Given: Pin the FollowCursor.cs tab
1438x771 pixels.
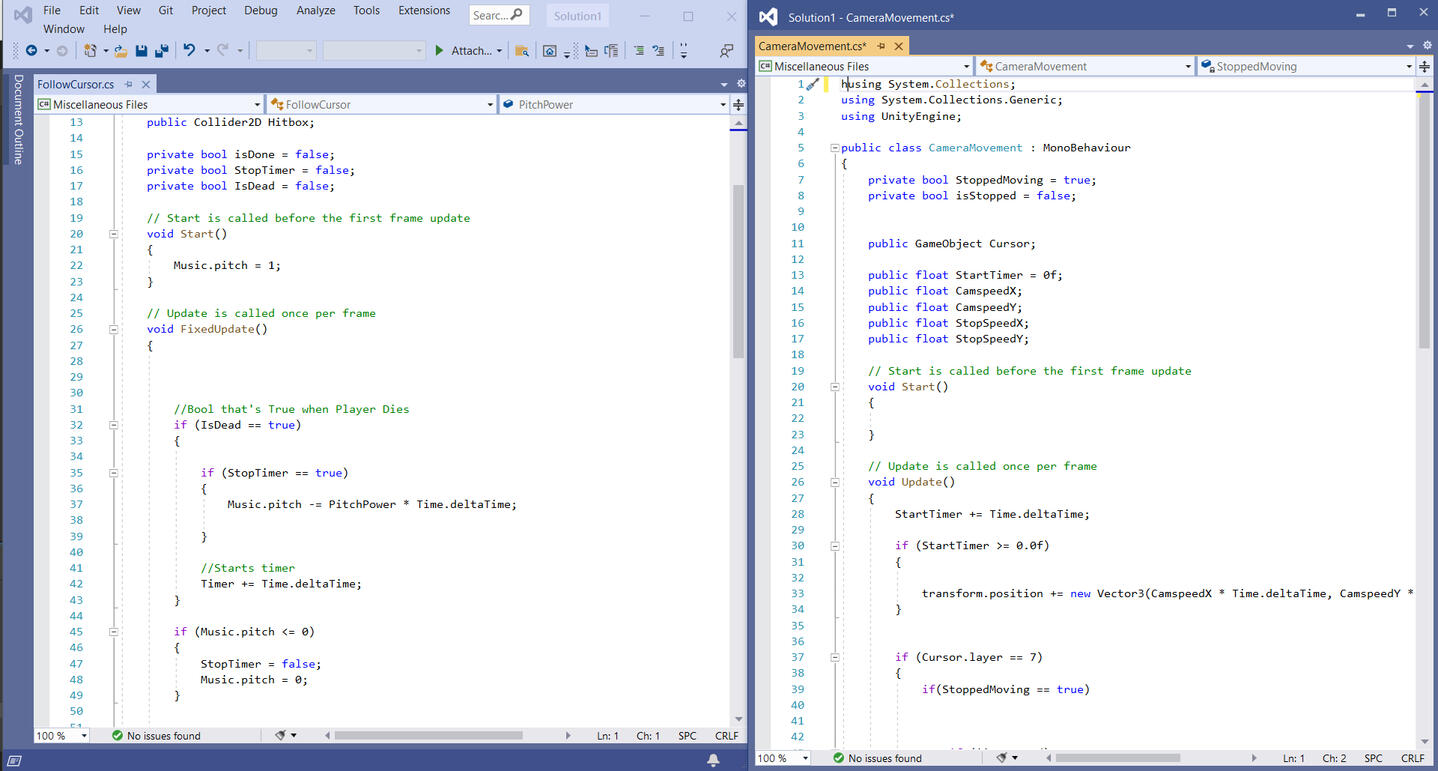Looking at the screenshot, I should point(127,85).
